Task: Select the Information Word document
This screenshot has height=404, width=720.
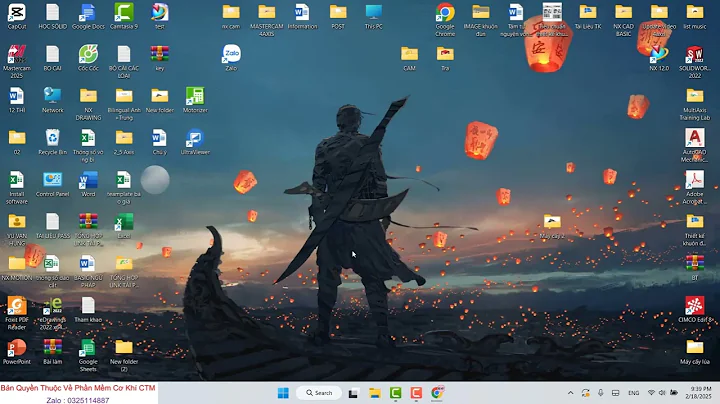Action: click(x=302, y=17)
